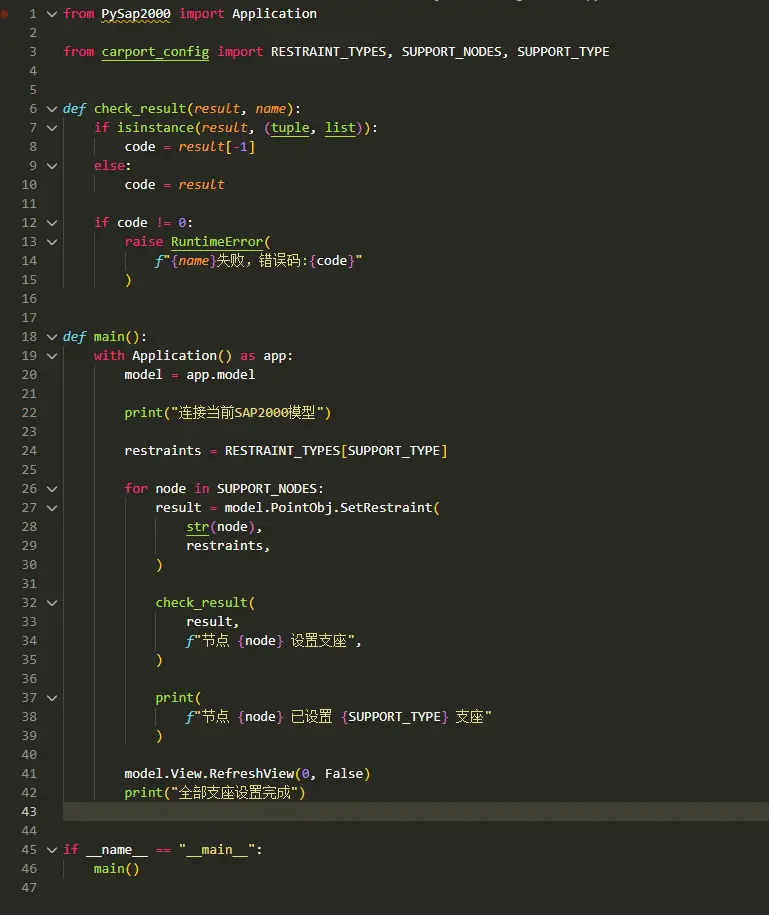Click RuntimeError on line 13
This screenshot has width=769, height=915.
tap(217, 242)
